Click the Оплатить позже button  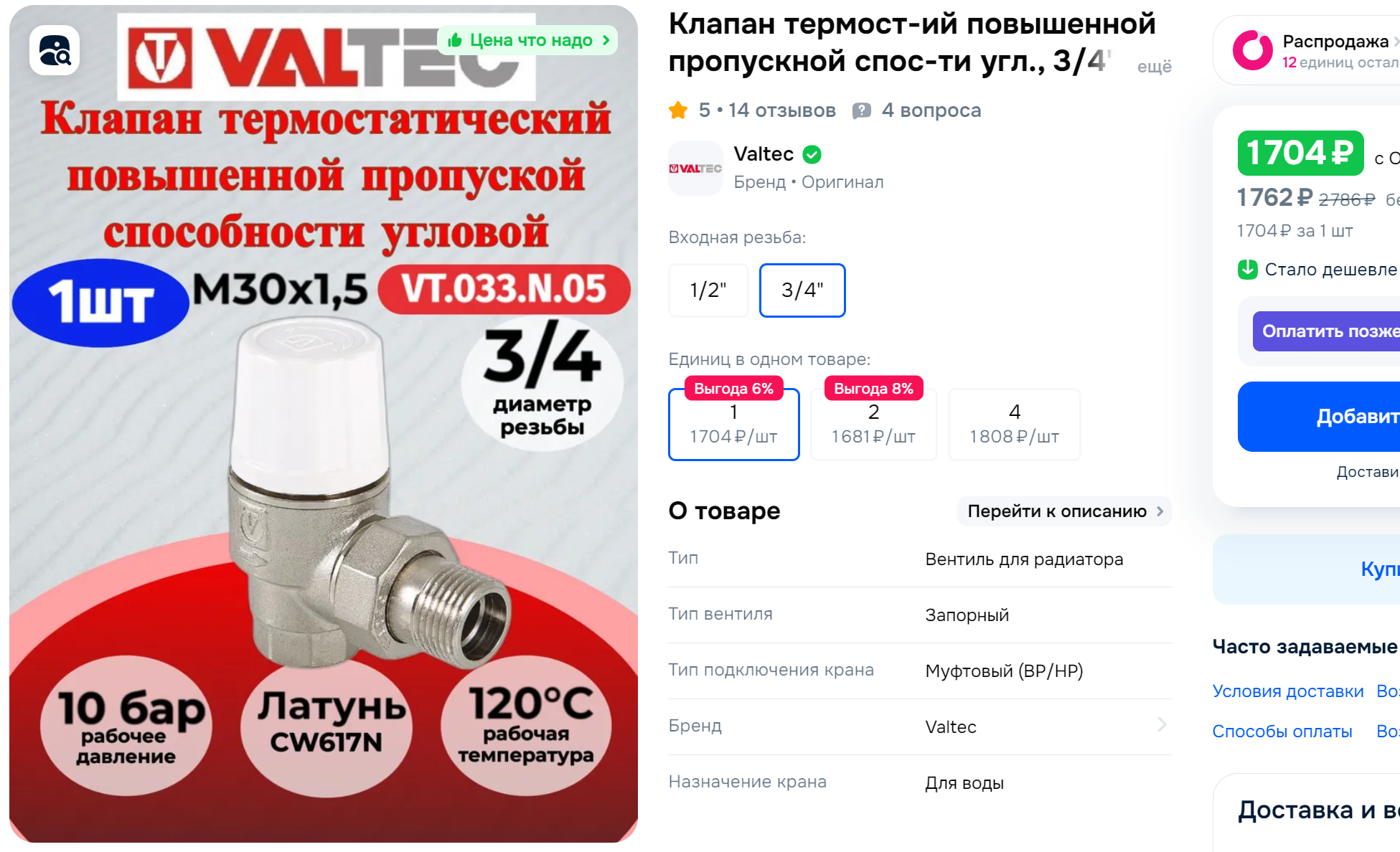coord(1326,331)
